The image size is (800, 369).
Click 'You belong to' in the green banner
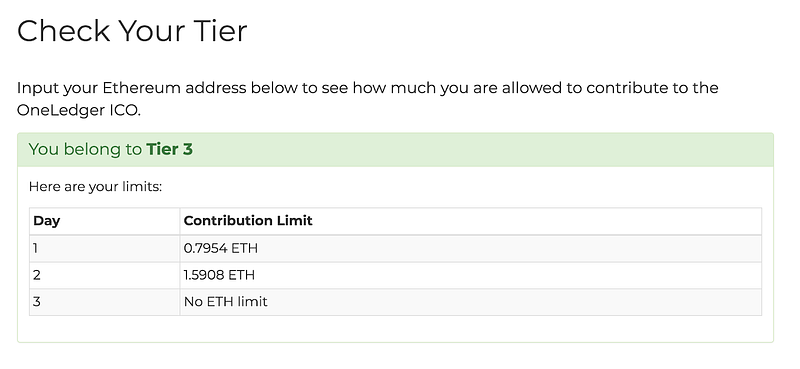[85, 150]
